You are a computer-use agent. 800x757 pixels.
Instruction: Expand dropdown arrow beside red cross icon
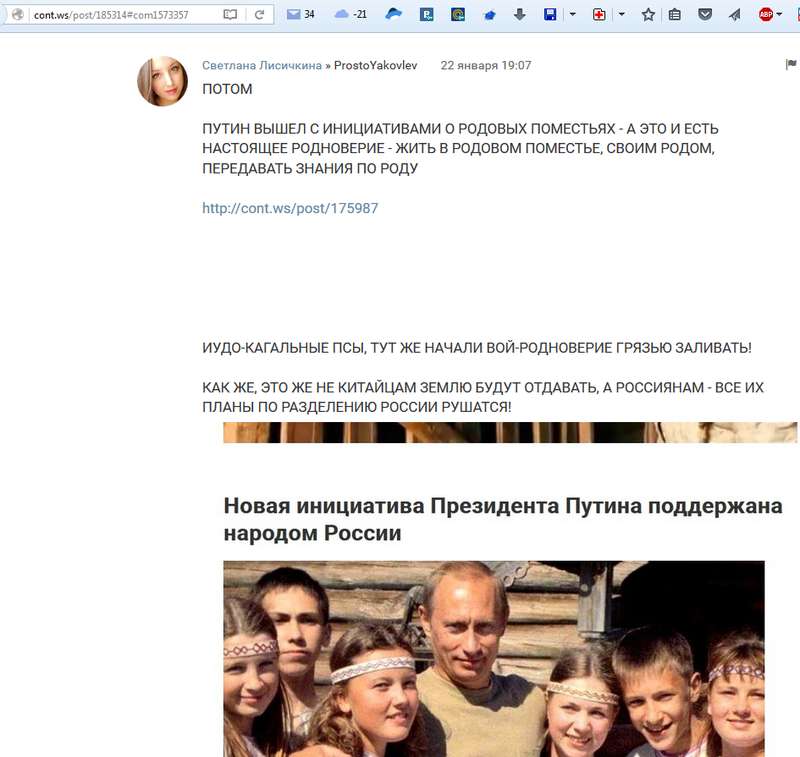621,14
